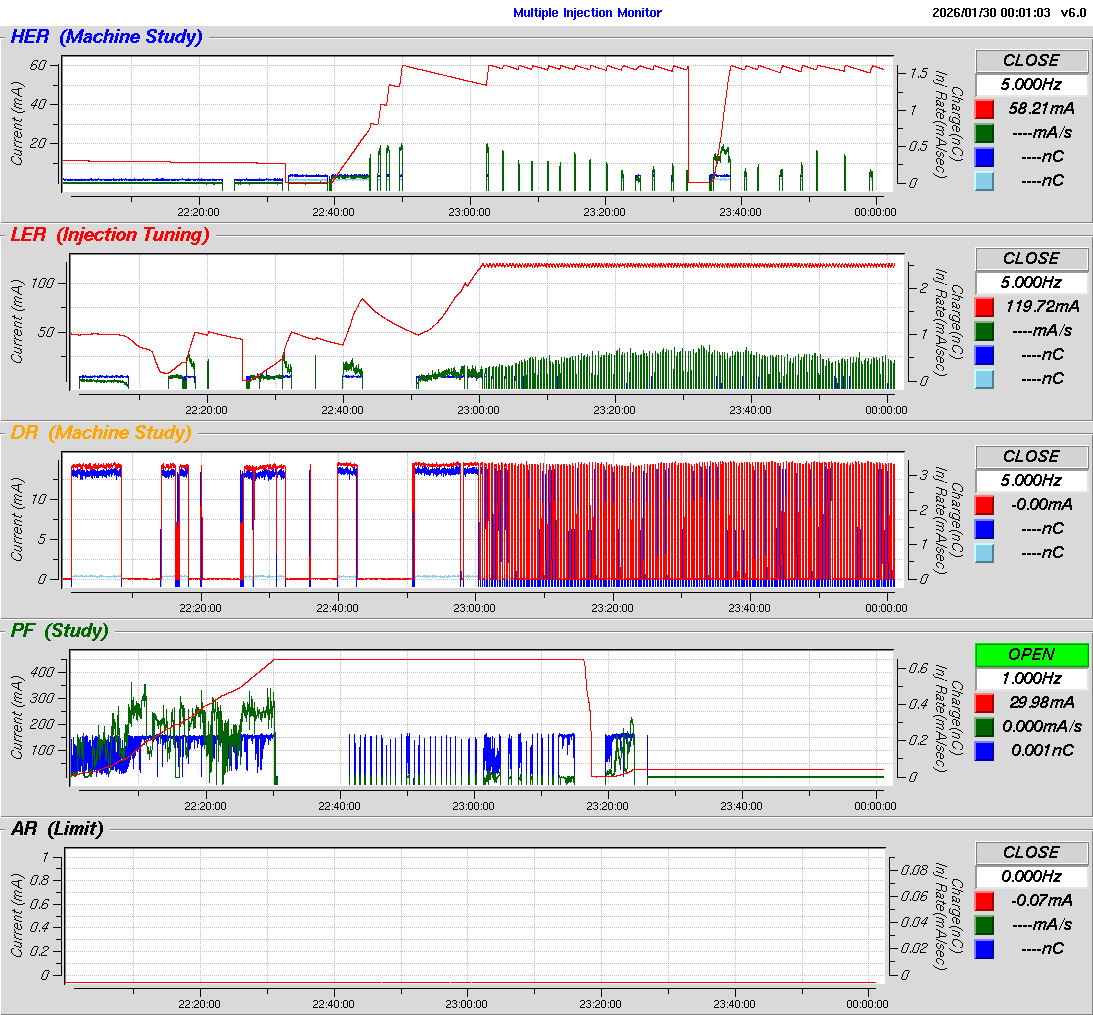Click the LER red current color swatch
The image size is (1093, 1015).
985,306
